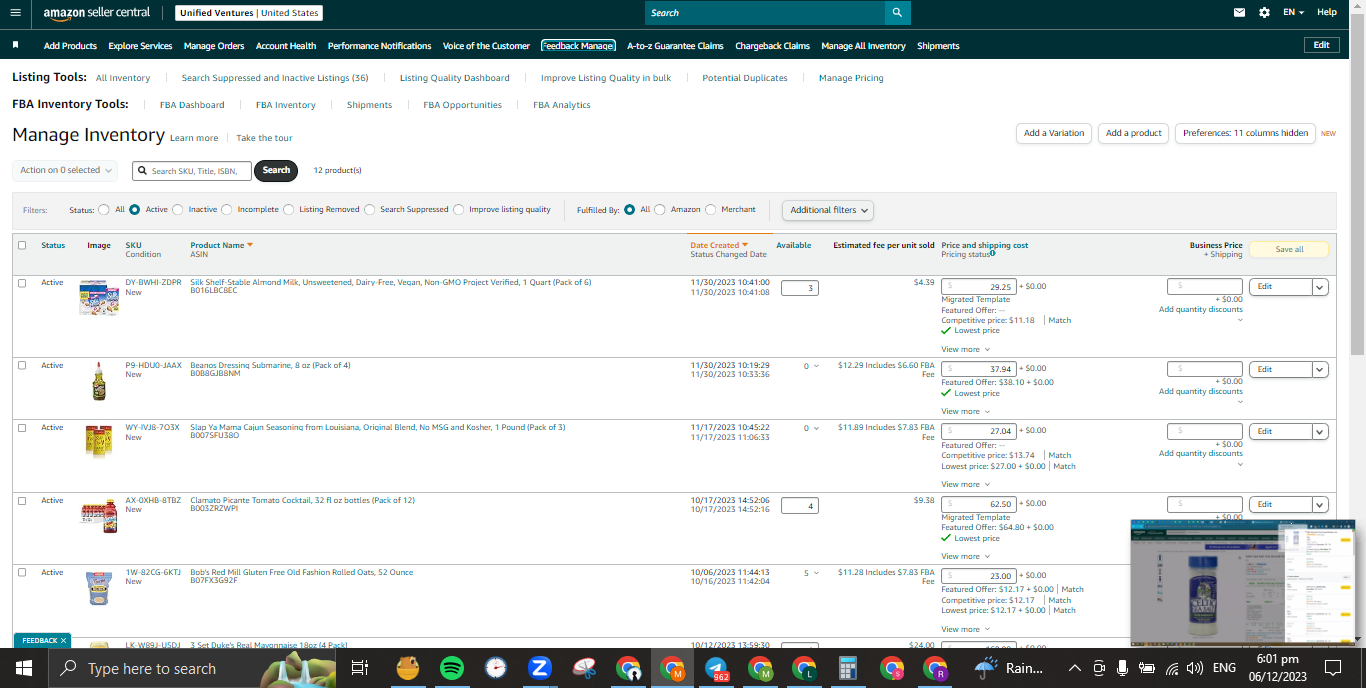Open Slap Ya Mama seasoning image
1366x688 pixels.
[x=99, y=441]
